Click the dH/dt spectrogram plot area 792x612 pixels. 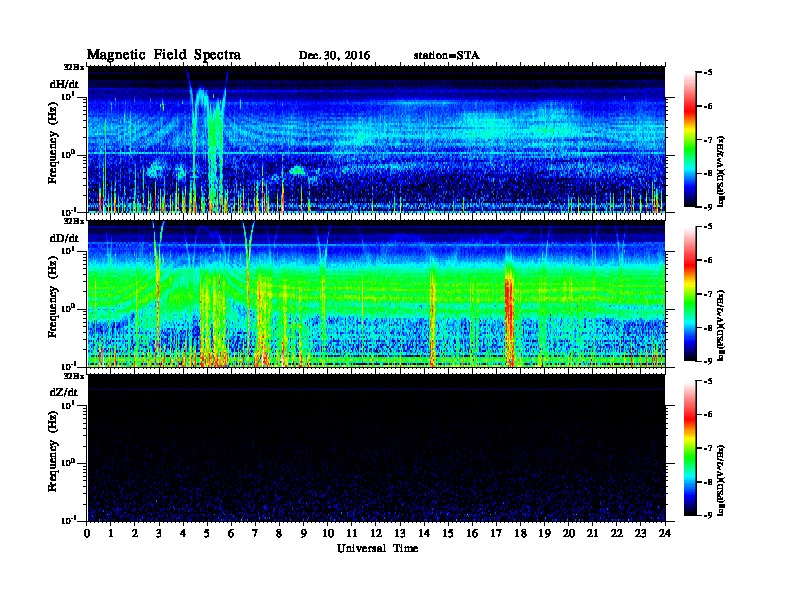click(376, 139)
